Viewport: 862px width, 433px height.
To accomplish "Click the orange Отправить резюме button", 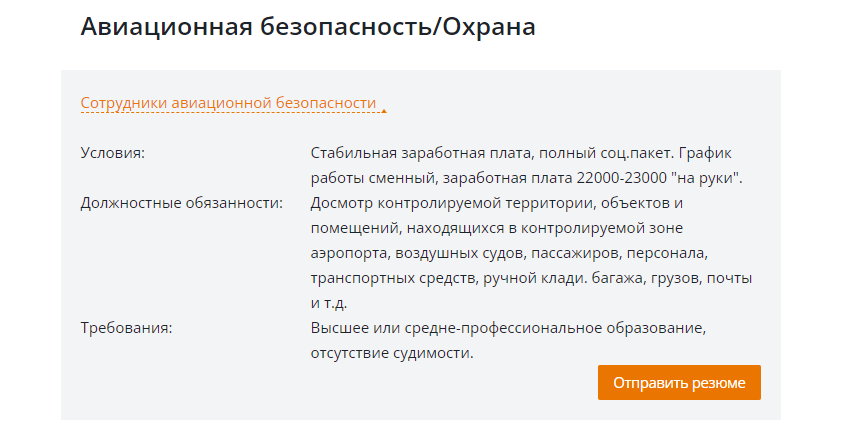I will [x=679, y=382].
